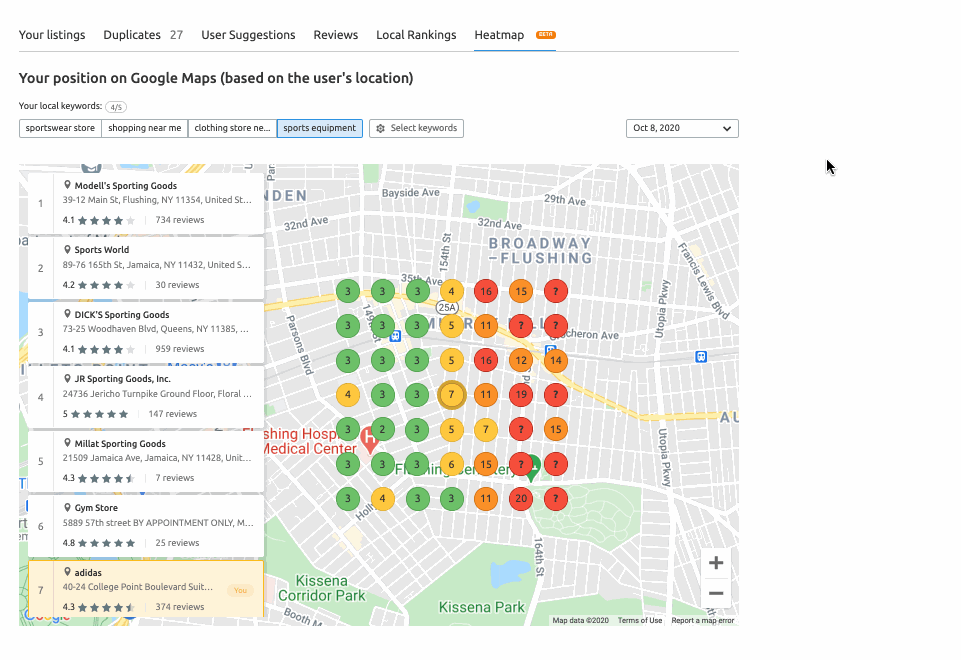
Task: Enable the shopping near me keyword filter
Action: click(x=145, y=128)
